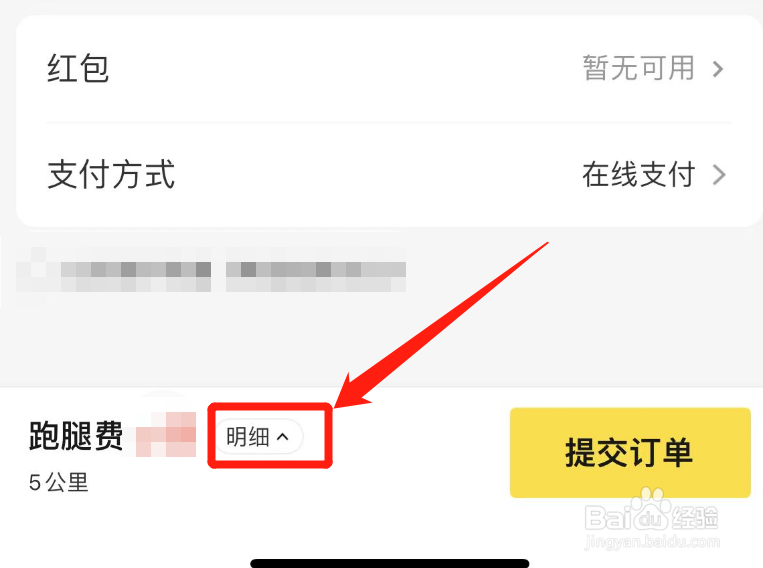The height and width of the screenshot is (568, 763).
Task: Tap the blurred price next to 跑腿费
Action: click(166, 434)
